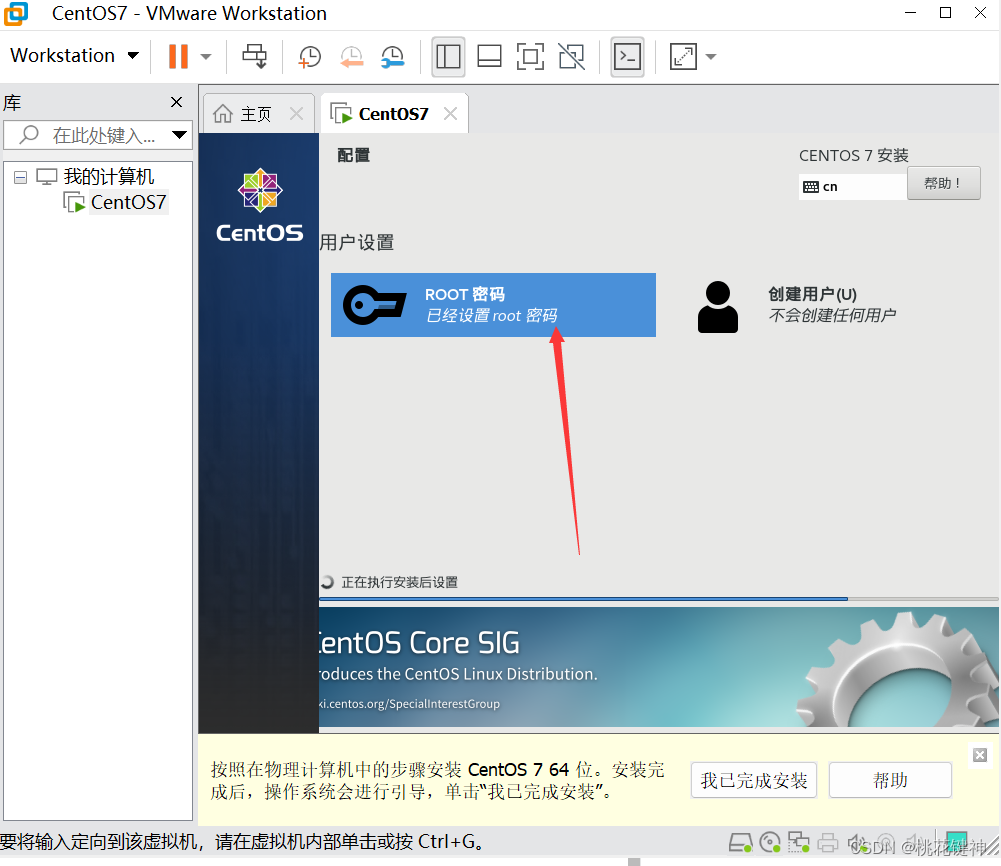Expand the power options dropdown arrow

pos(206,57)
